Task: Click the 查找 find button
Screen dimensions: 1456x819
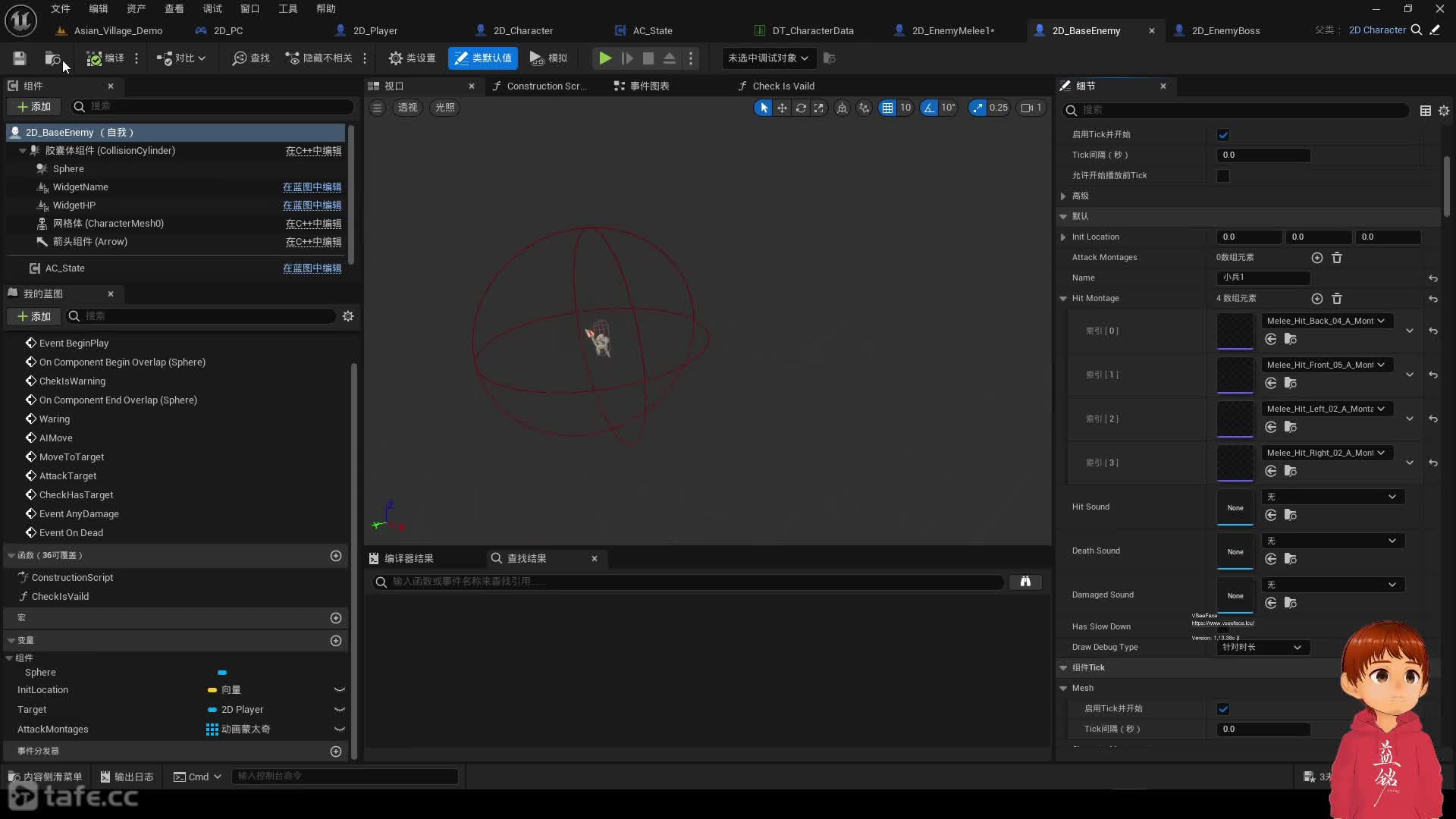Action: click(x=251, y=58)
